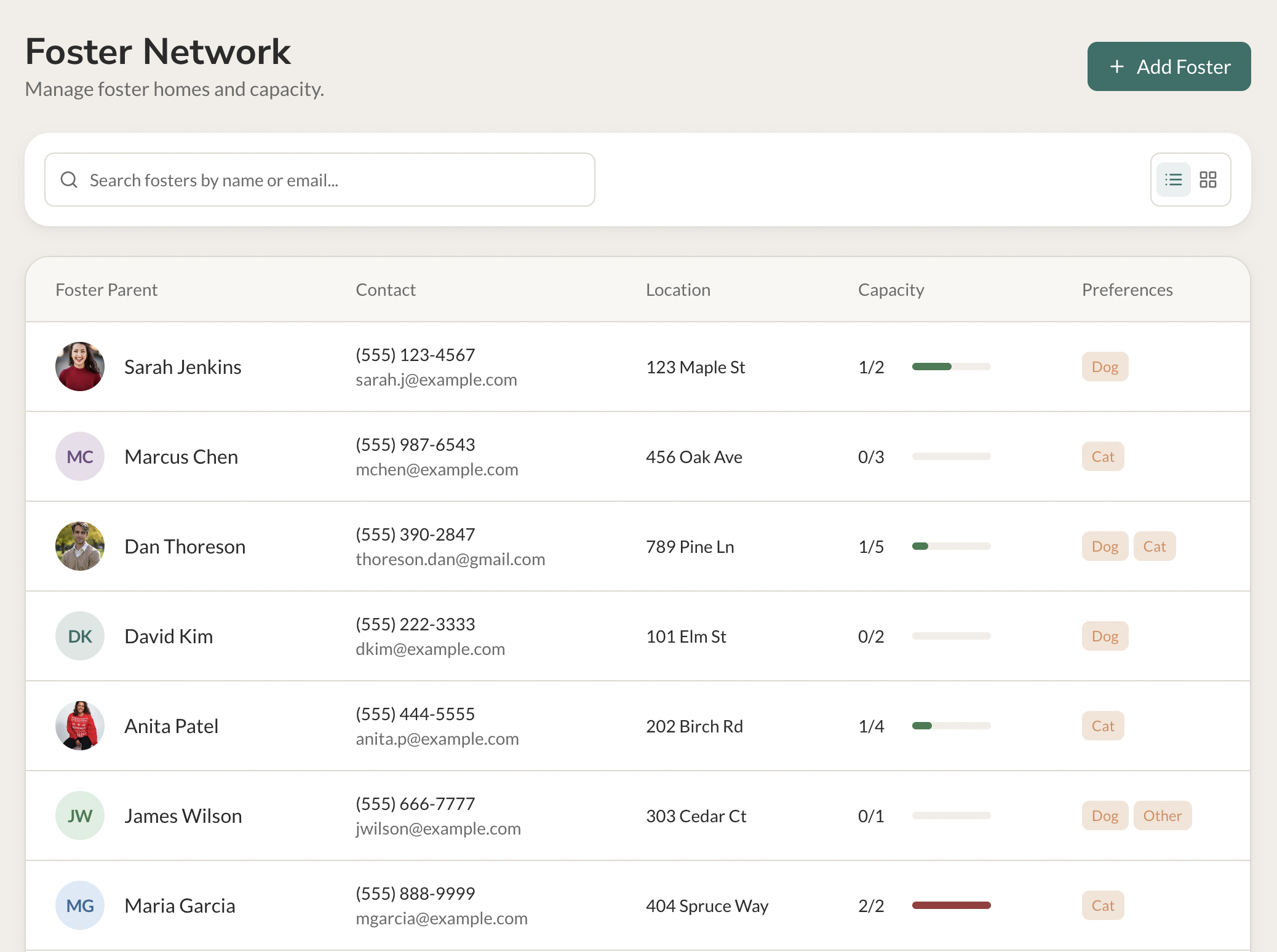Click the Dog tag for Sarah Jenkins
This screenshot has width=1277, height=952.
pos(1105,367)
